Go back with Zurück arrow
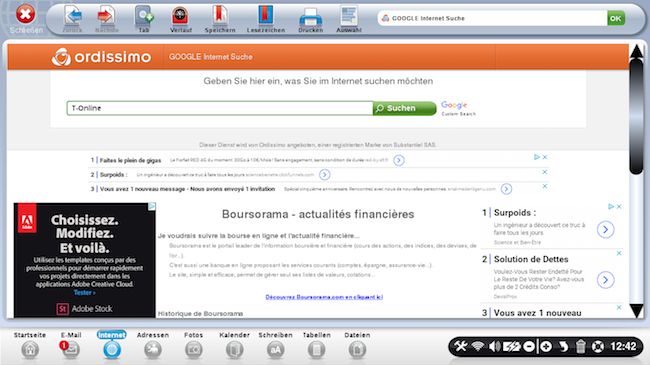The height and width of the screenshot is (365, 650). coord(73,16)
